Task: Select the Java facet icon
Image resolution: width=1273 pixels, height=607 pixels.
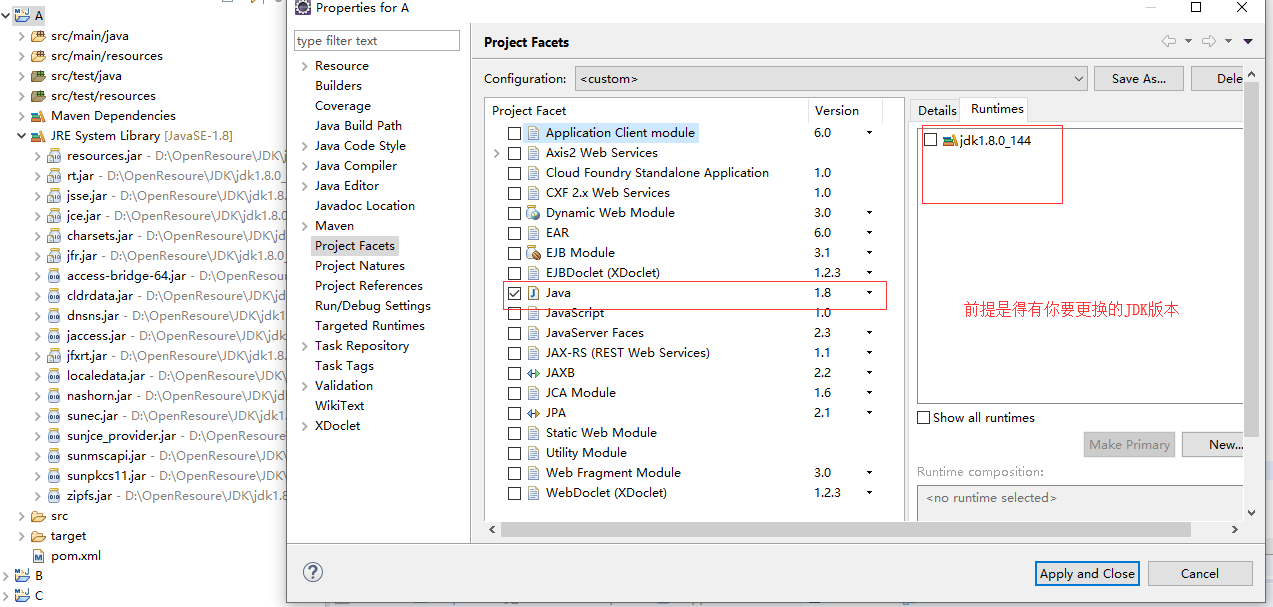Action: (534, 293)
